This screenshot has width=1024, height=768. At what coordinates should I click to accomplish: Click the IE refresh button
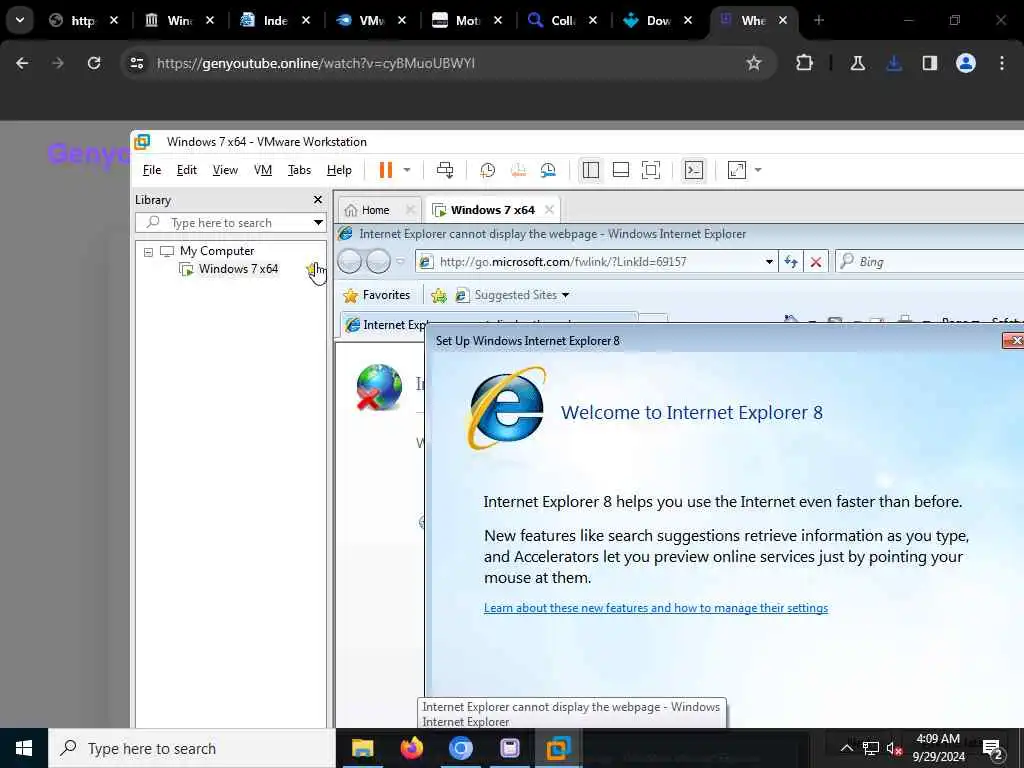point(791,262)
